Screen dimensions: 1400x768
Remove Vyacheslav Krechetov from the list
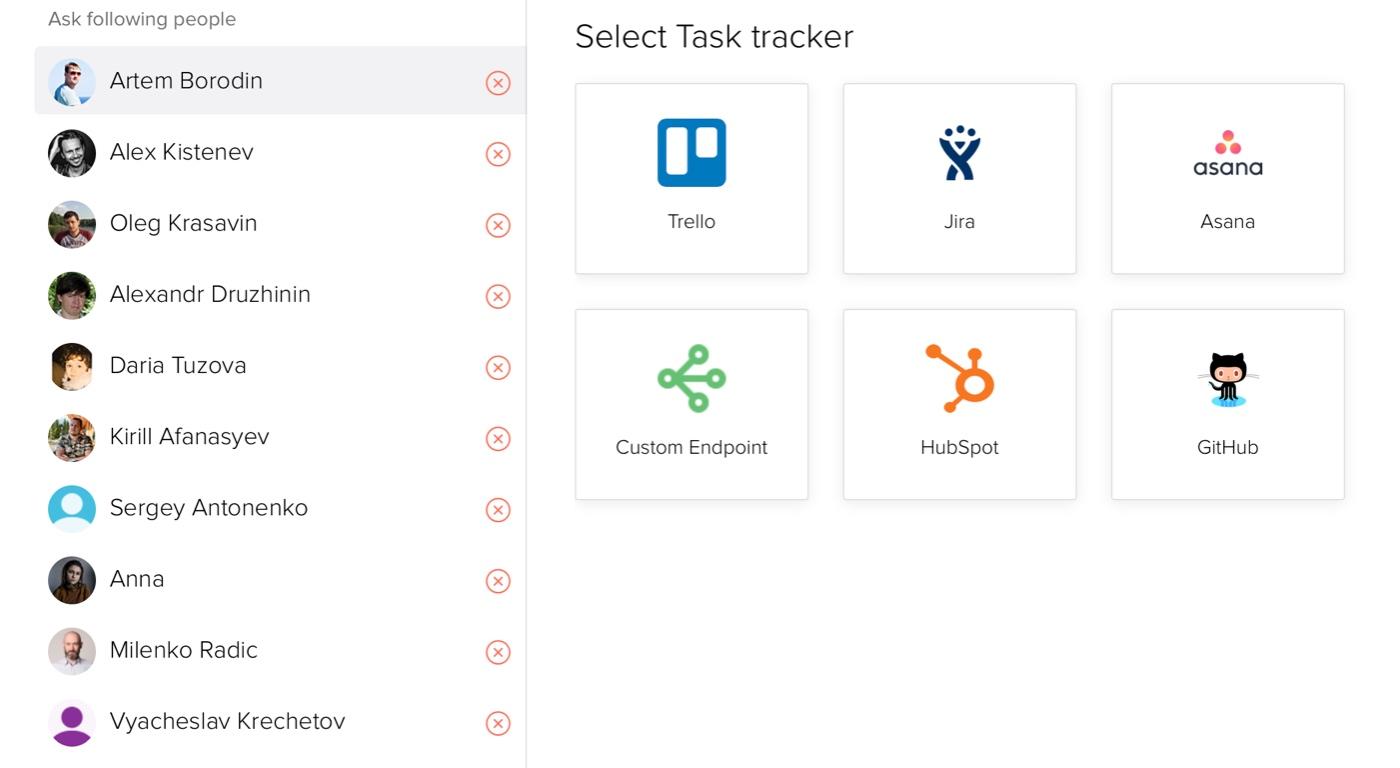point(498,723)
